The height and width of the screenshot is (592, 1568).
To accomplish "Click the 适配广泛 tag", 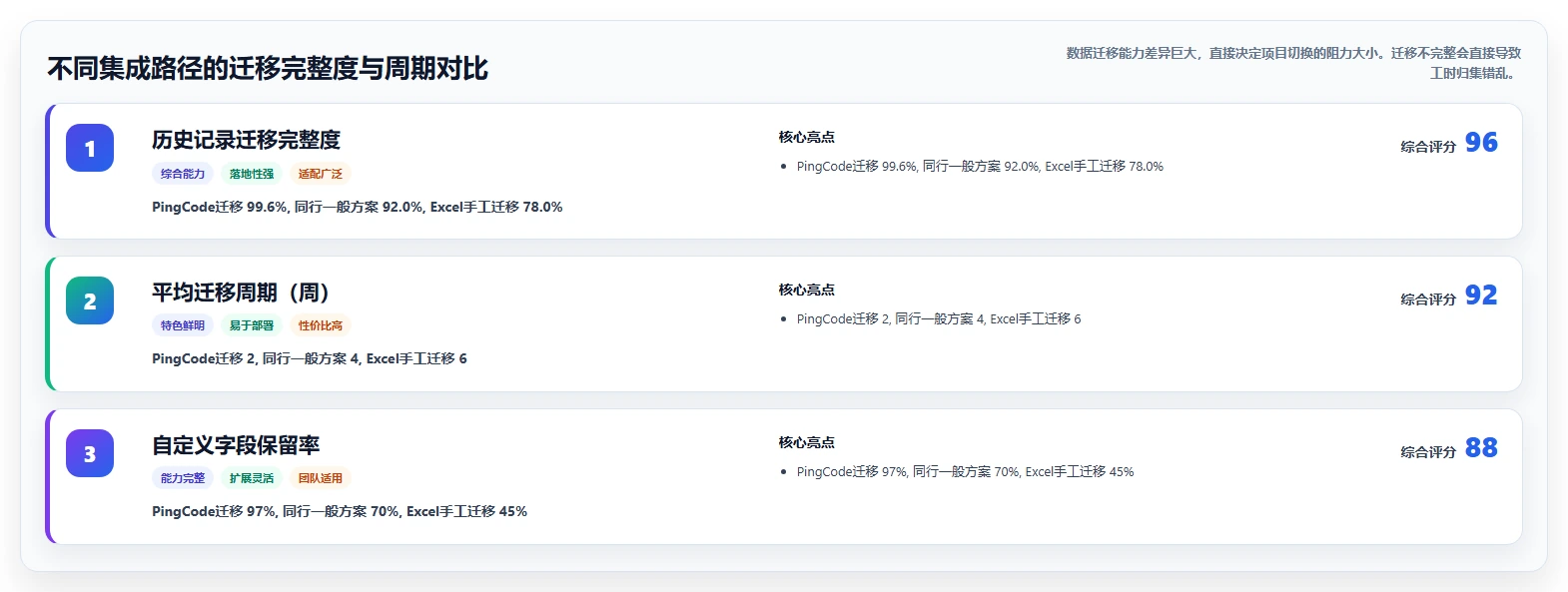I will [x=321, y=174].
